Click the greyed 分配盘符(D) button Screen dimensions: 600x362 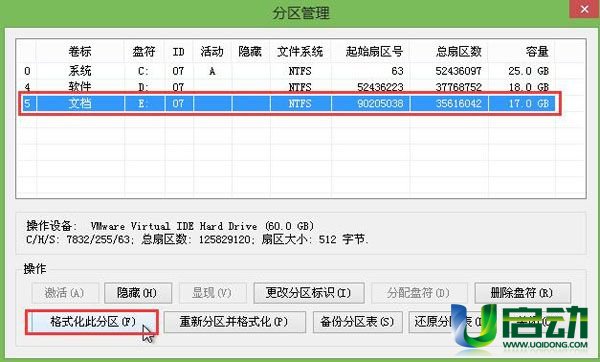(x=419, y=293)
